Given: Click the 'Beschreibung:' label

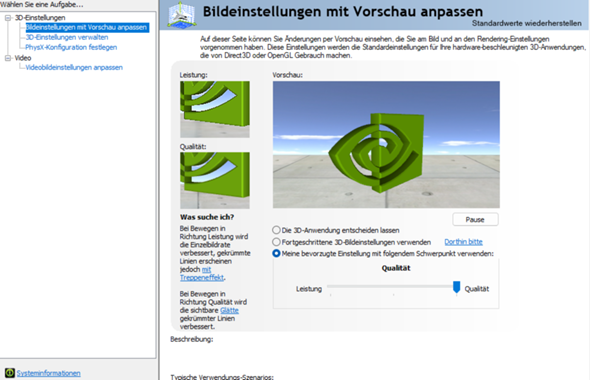Looking at the screenshot, I should tap(192, 339).
